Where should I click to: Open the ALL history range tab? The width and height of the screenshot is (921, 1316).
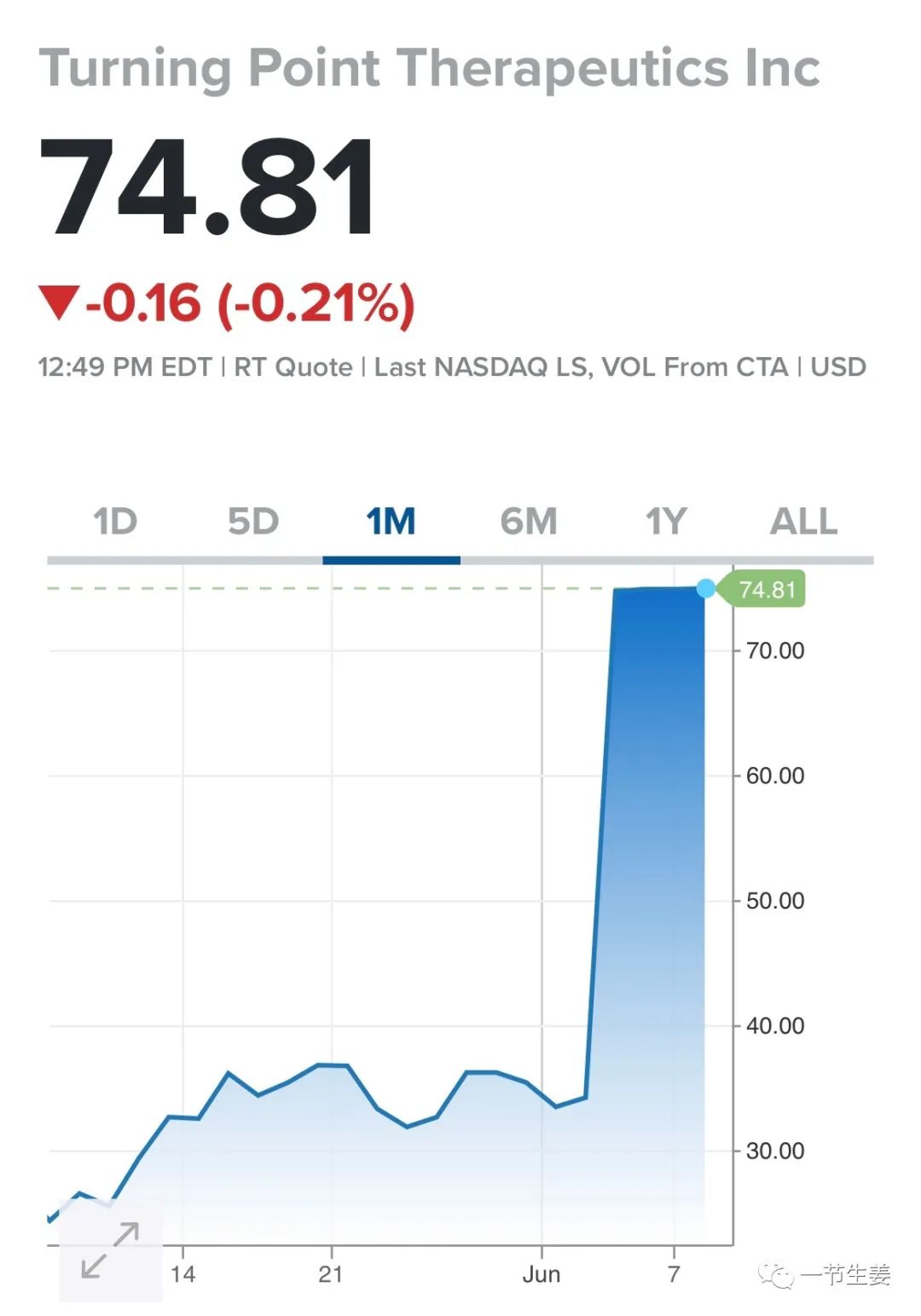[x=803, y=522]
